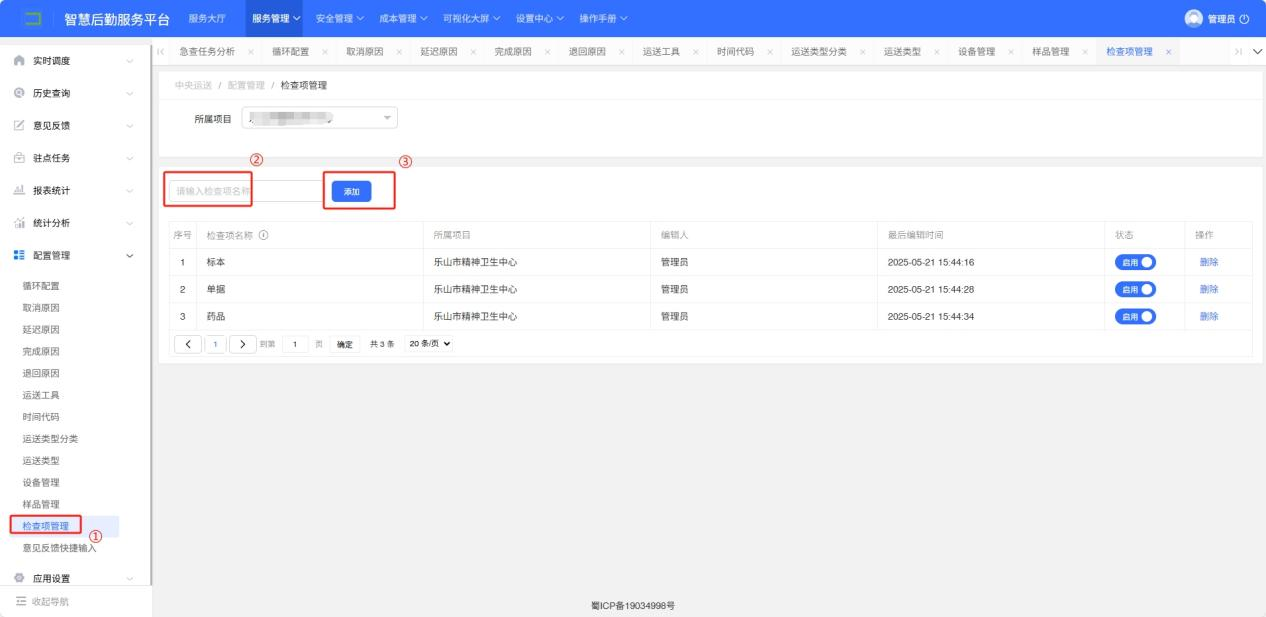This screenshot has height=617, width=1266.
Task: Expand the 服务管理 top menu
Action: 276,19
